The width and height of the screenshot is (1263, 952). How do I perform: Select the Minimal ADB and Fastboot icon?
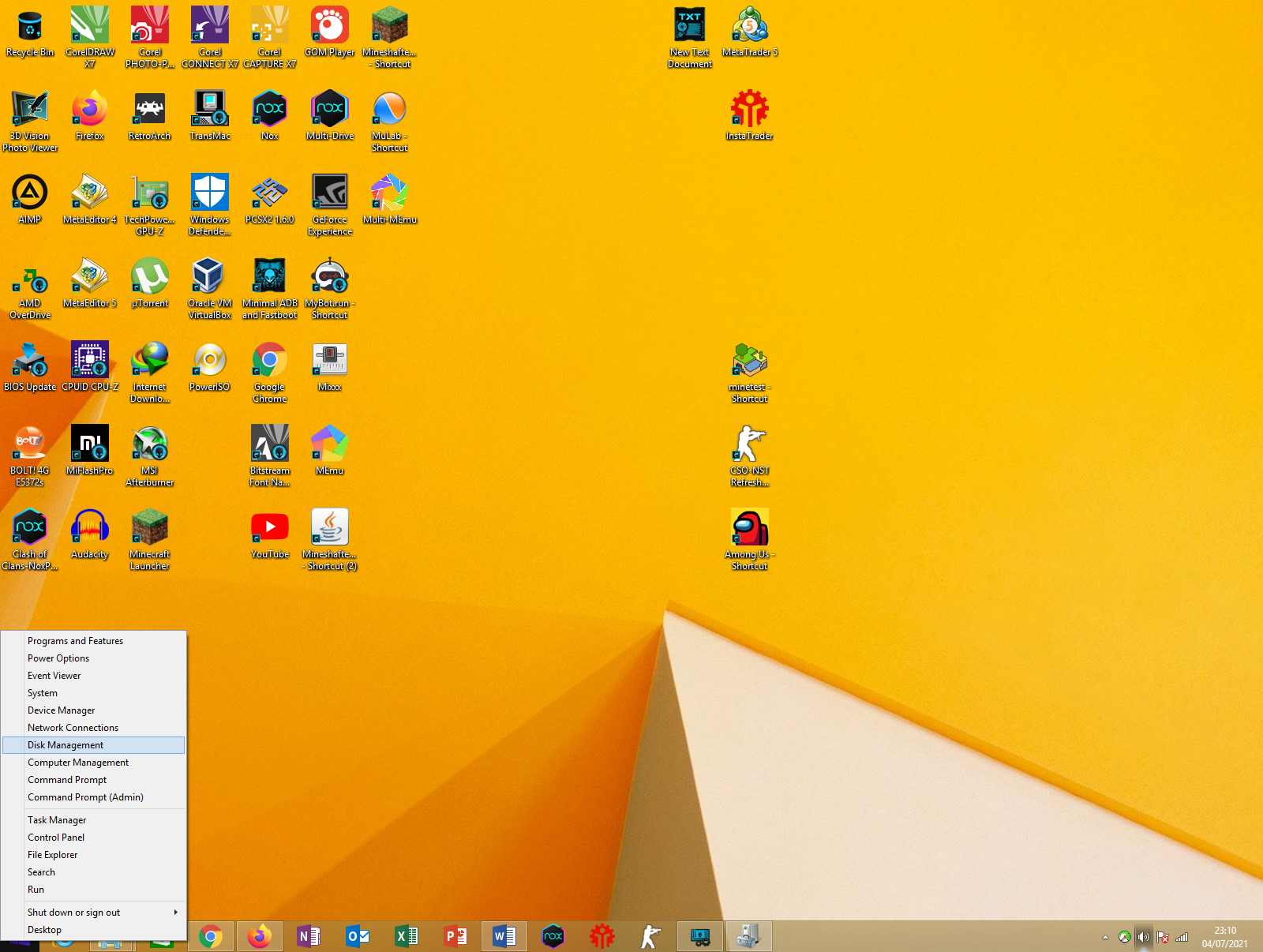pyautogui.click(x=270, y=289)
